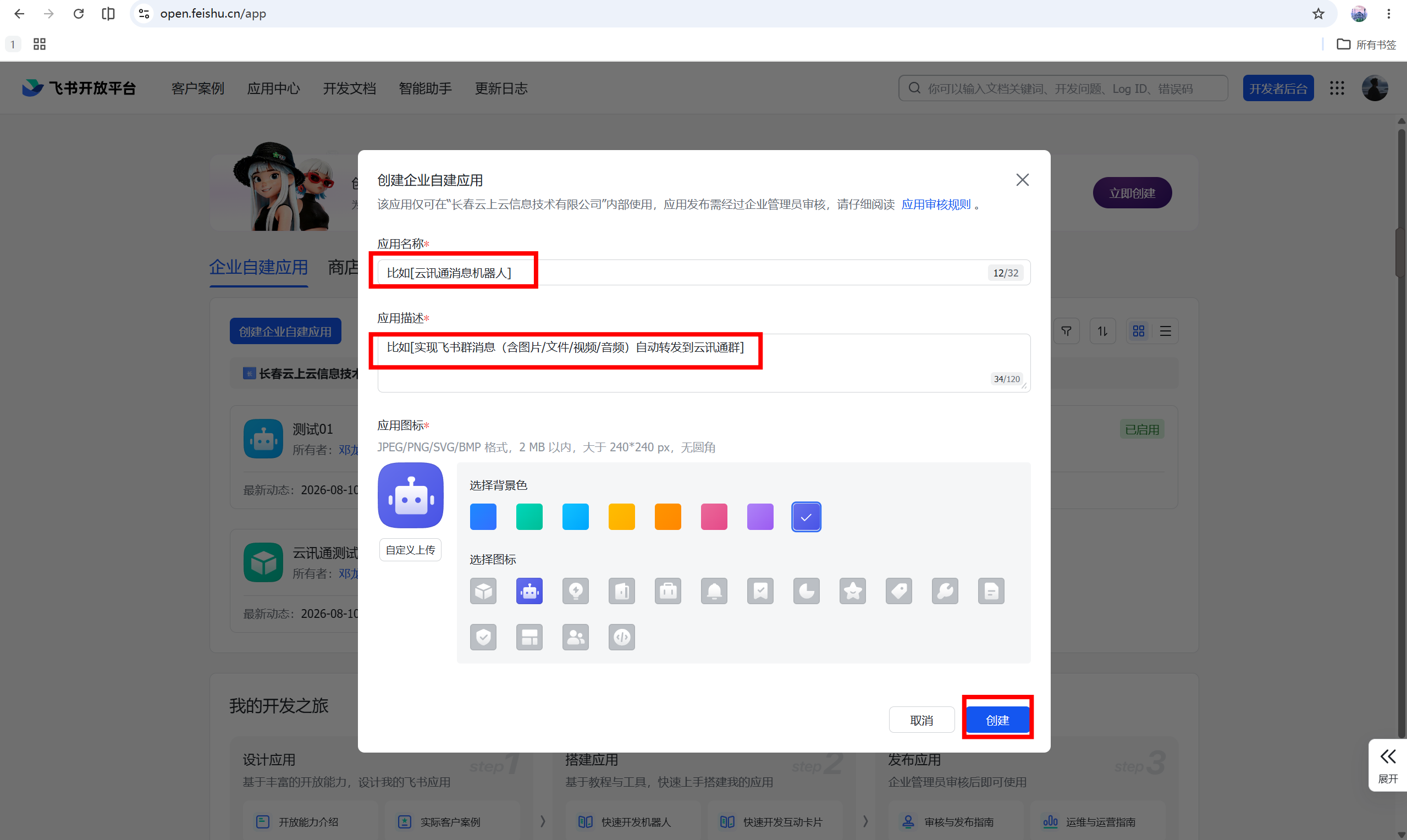Choose the tag app icon
The width and height of the screenshot is (1407, 840).
click(899, 591)
